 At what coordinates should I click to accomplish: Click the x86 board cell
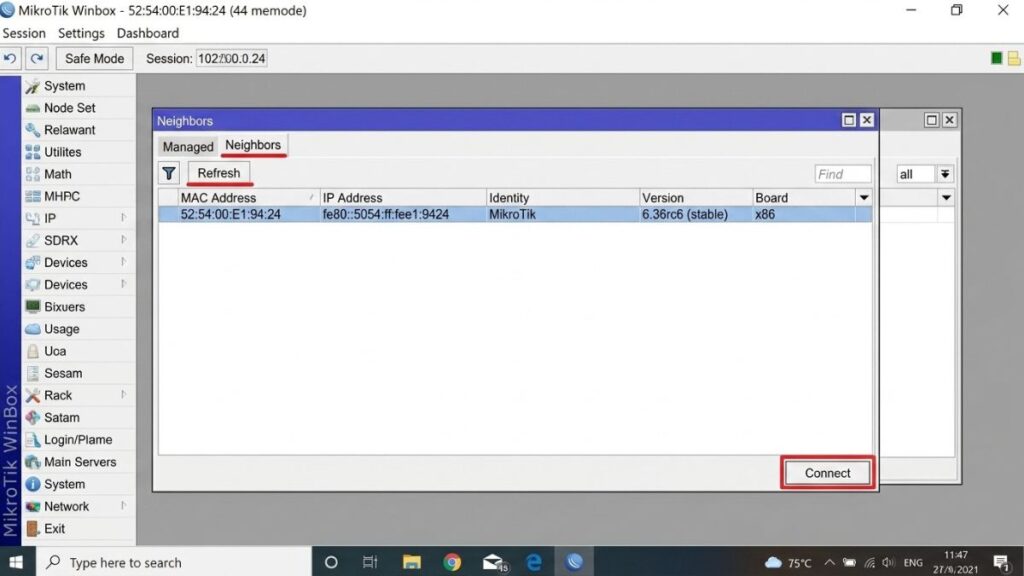pyautogui.click(x=765, y=214)
